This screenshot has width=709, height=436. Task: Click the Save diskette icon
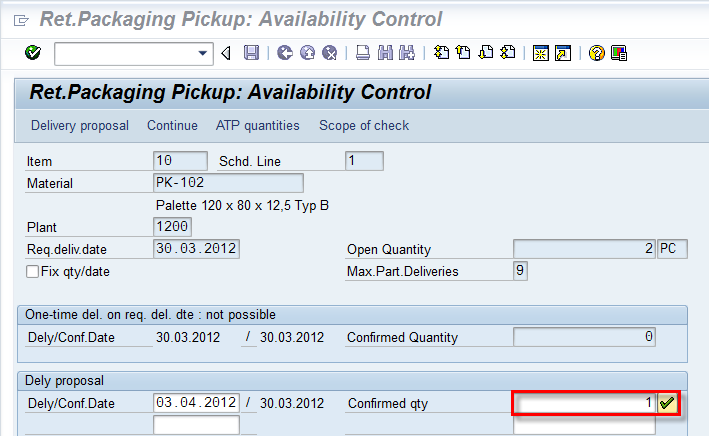[251, 53]
